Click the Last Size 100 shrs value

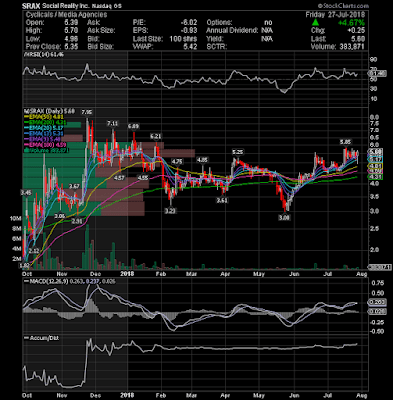(183, 39)
